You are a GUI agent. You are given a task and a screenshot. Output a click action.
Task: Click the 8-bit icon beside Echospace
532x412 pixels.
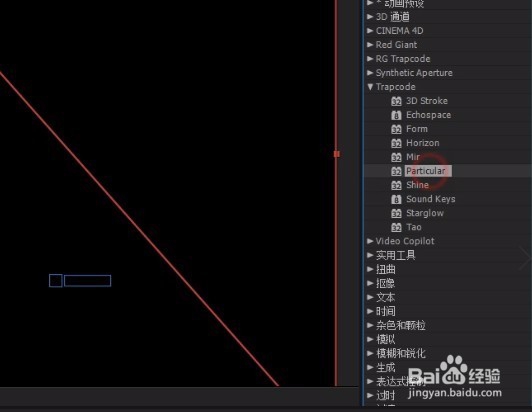(396, 115)
